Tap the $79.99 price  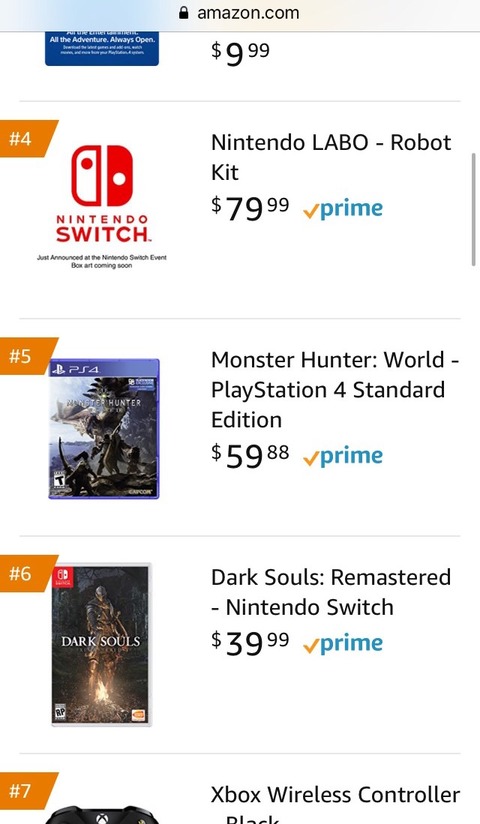click(x=250, y=209)
